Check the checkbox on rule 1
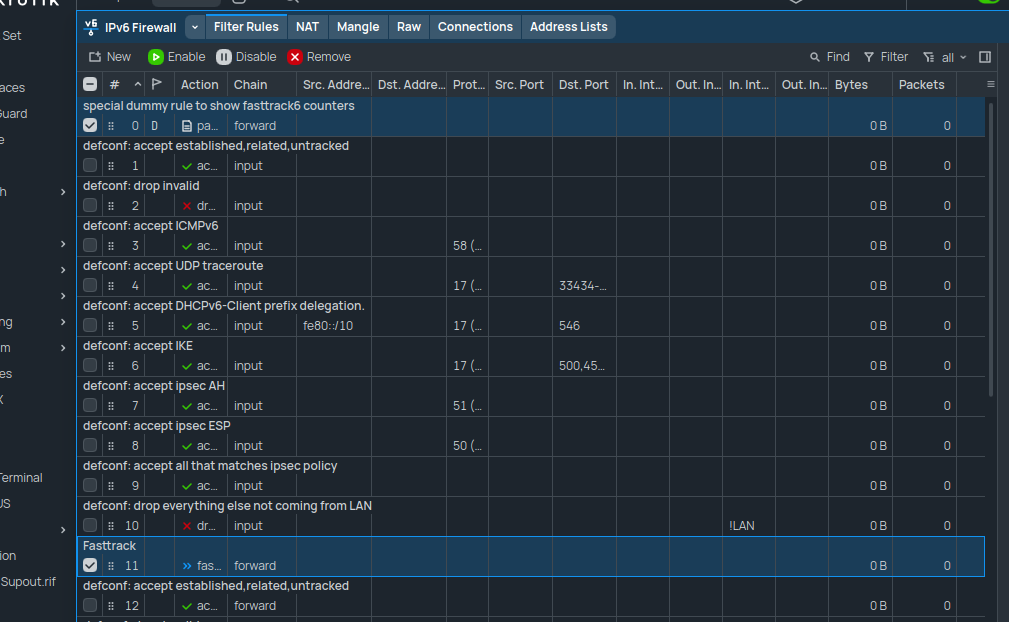Image resolution: width=1009 pixels, height=622 pixels. pyautogui.click(x=89, y=165)
